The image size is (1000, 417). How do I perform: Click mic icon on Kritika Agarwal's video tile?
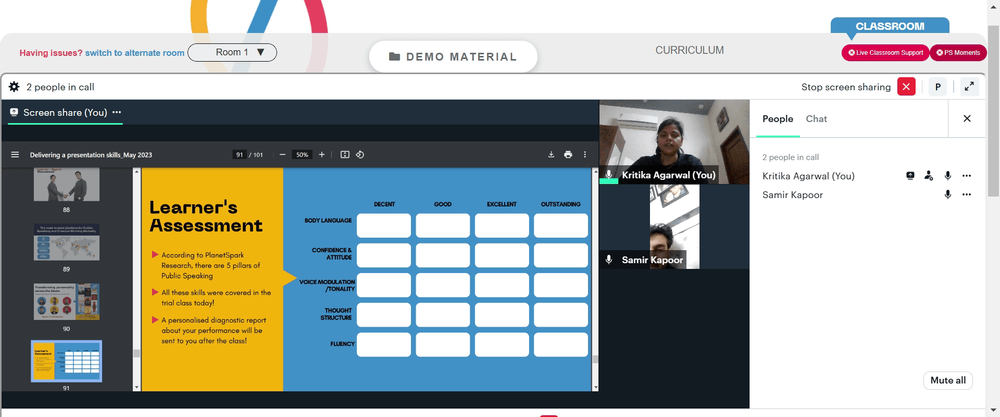tap(609, 175)
